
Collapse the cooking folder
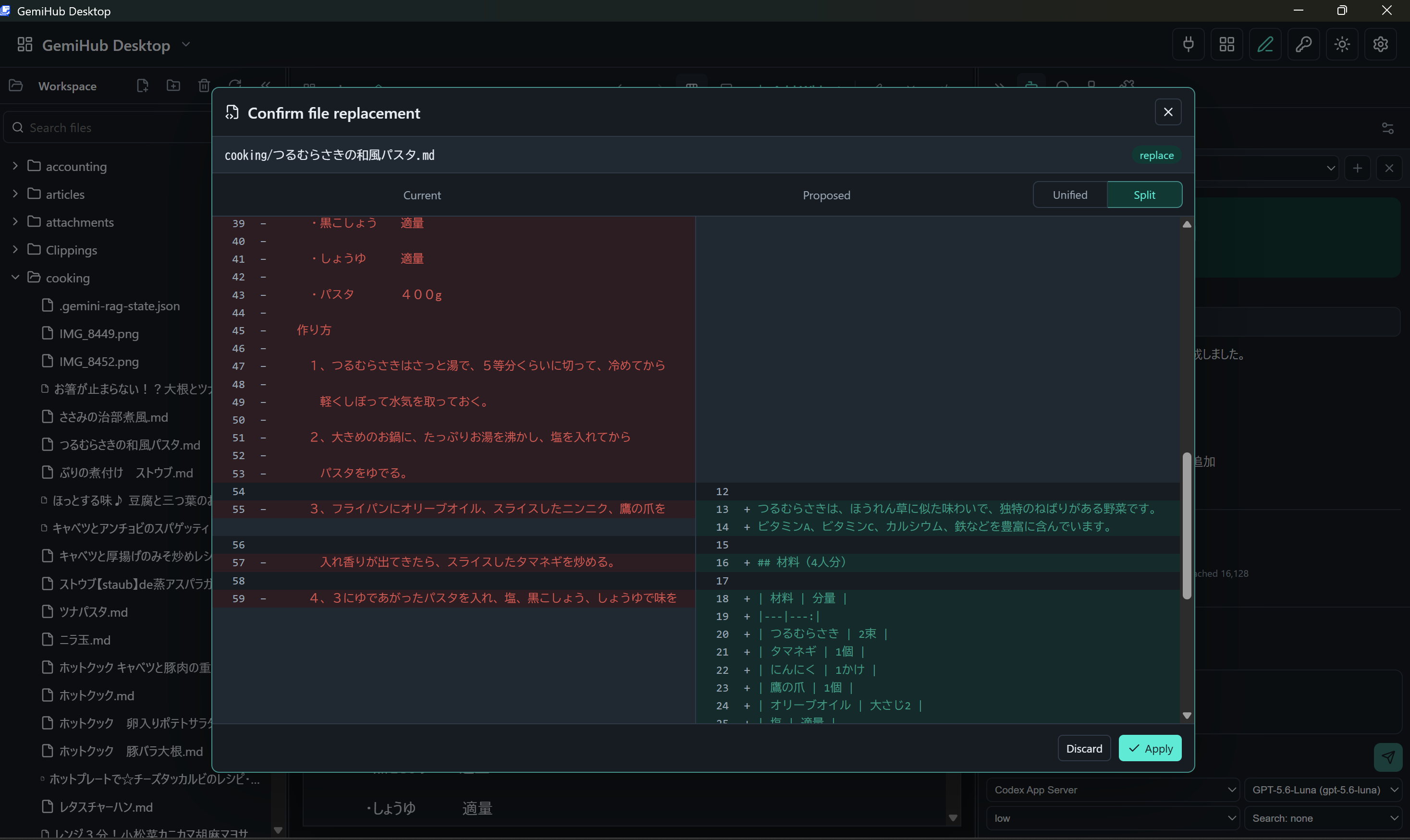[15, 278]
